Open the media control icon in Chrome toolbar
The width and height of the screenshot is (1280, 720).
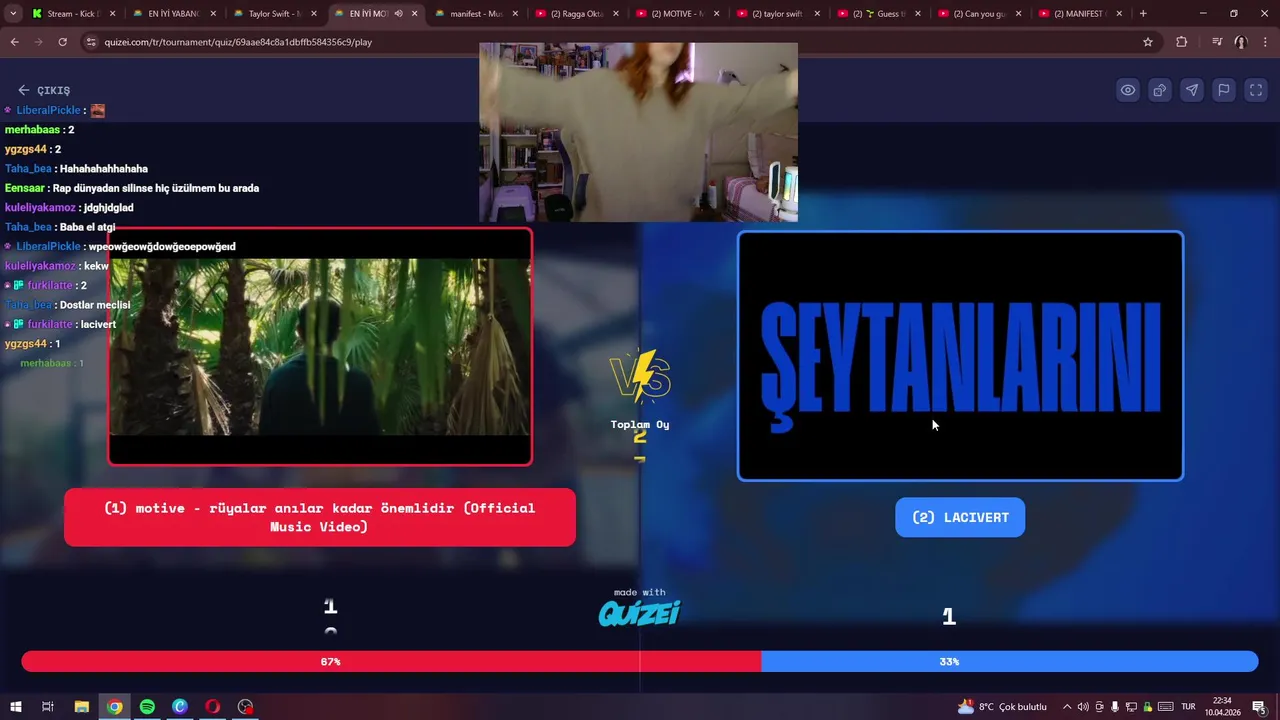click(x=1217, y=42)
